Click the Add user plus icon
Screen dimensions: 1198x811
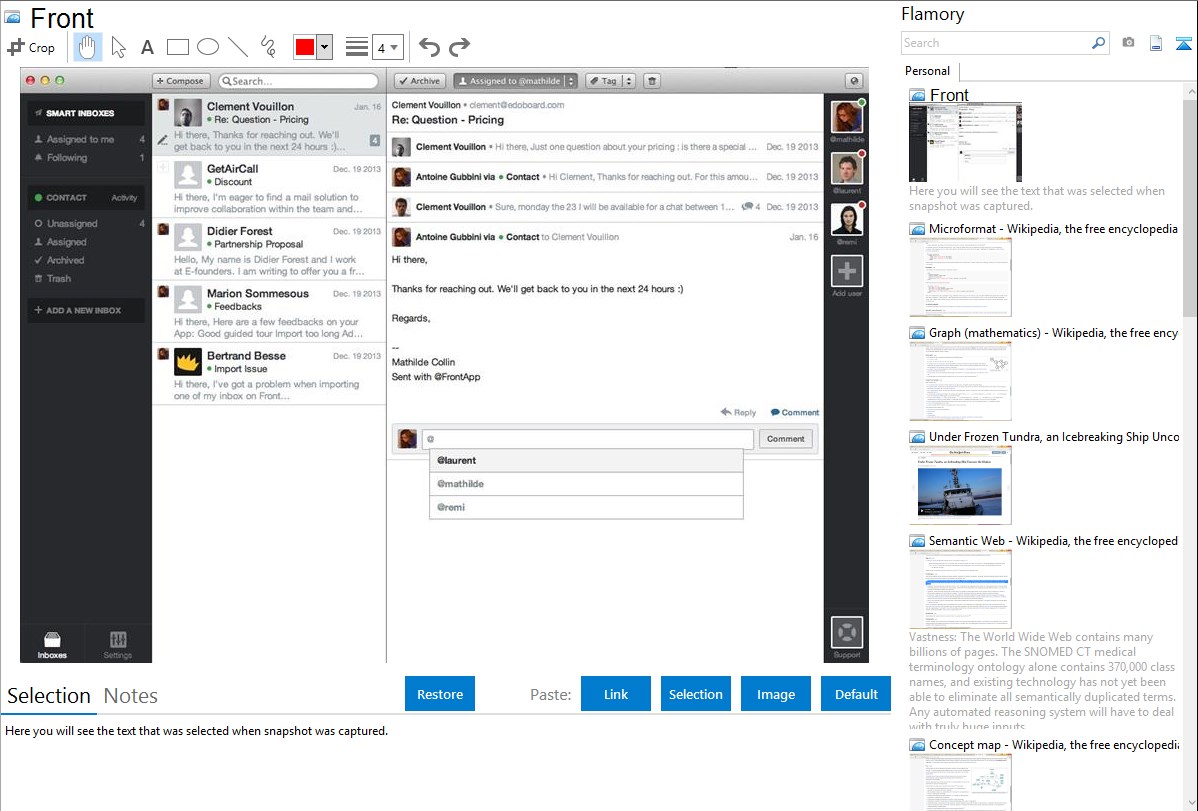(847, 271)
